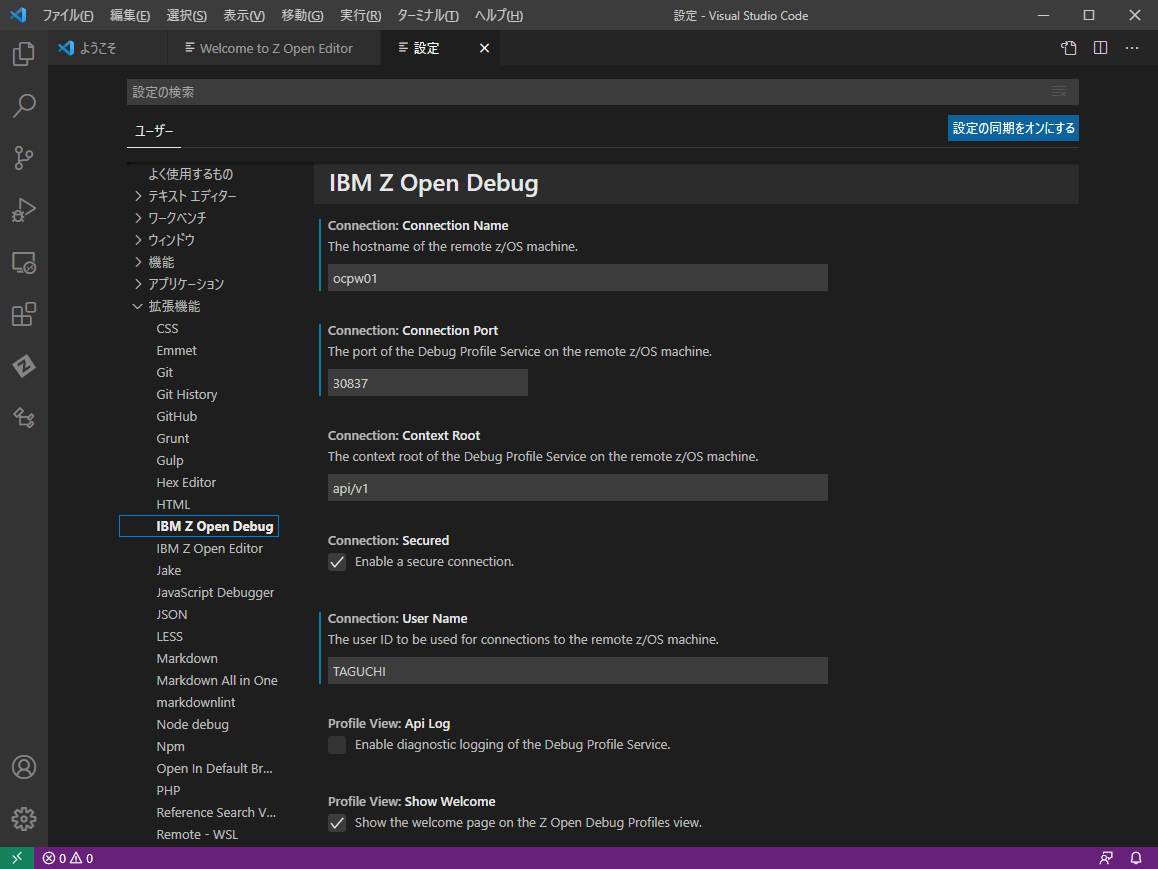Edit the Connection Port field 30837

point(428,383)
